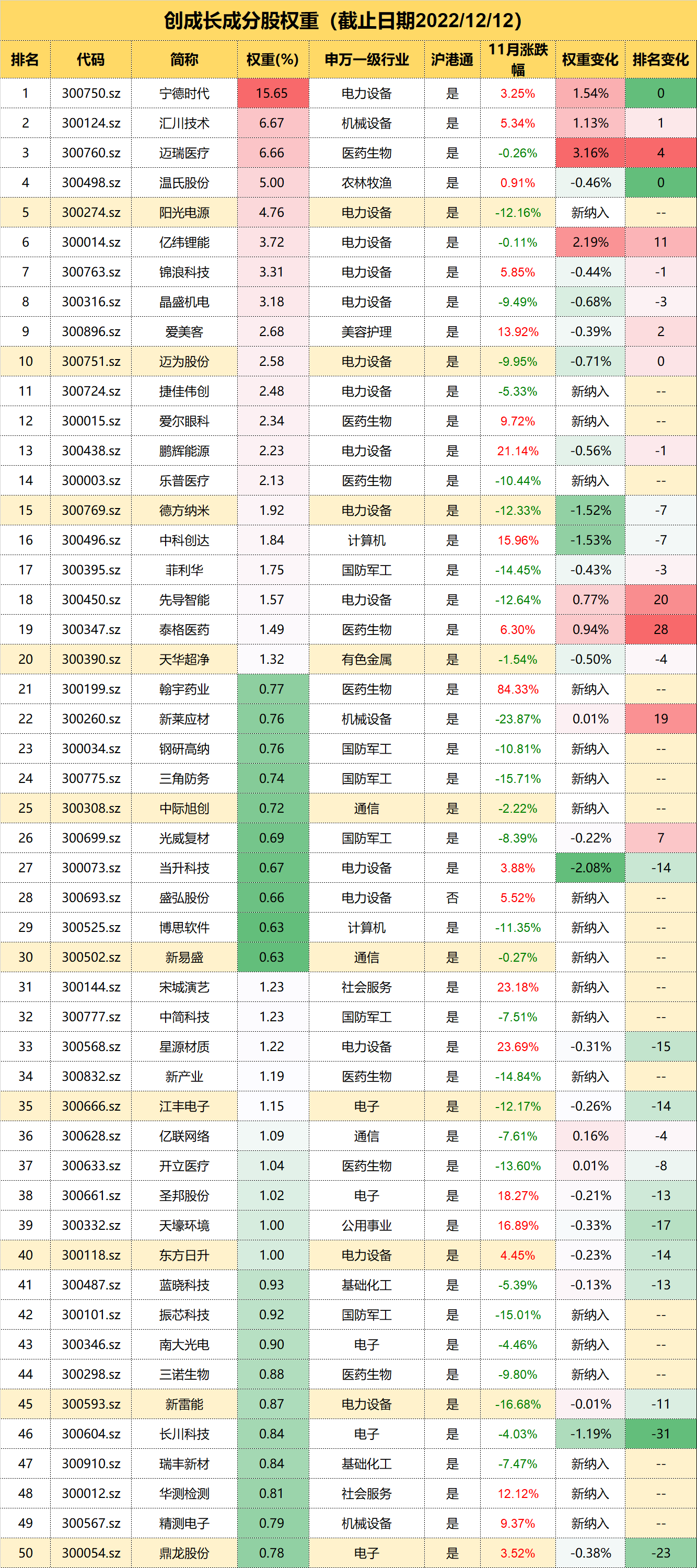Click weight value 15.65
Image resolution: width=697 pixels, height=1568 pixels.
pyautogui.click(x=273, y=93)
